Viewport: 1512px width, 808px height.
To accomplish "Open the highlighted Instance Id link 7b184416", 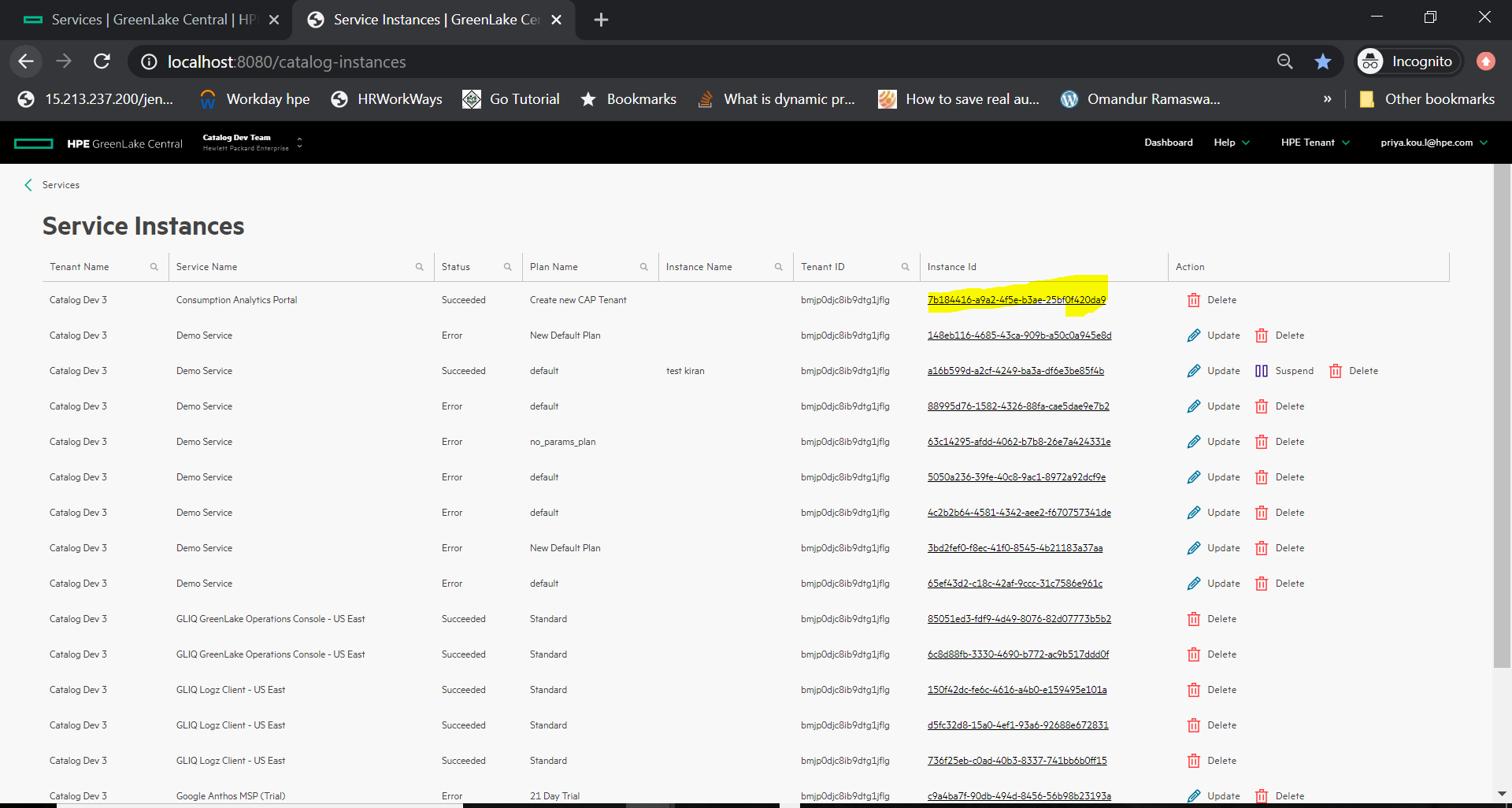I will 1017,299.
